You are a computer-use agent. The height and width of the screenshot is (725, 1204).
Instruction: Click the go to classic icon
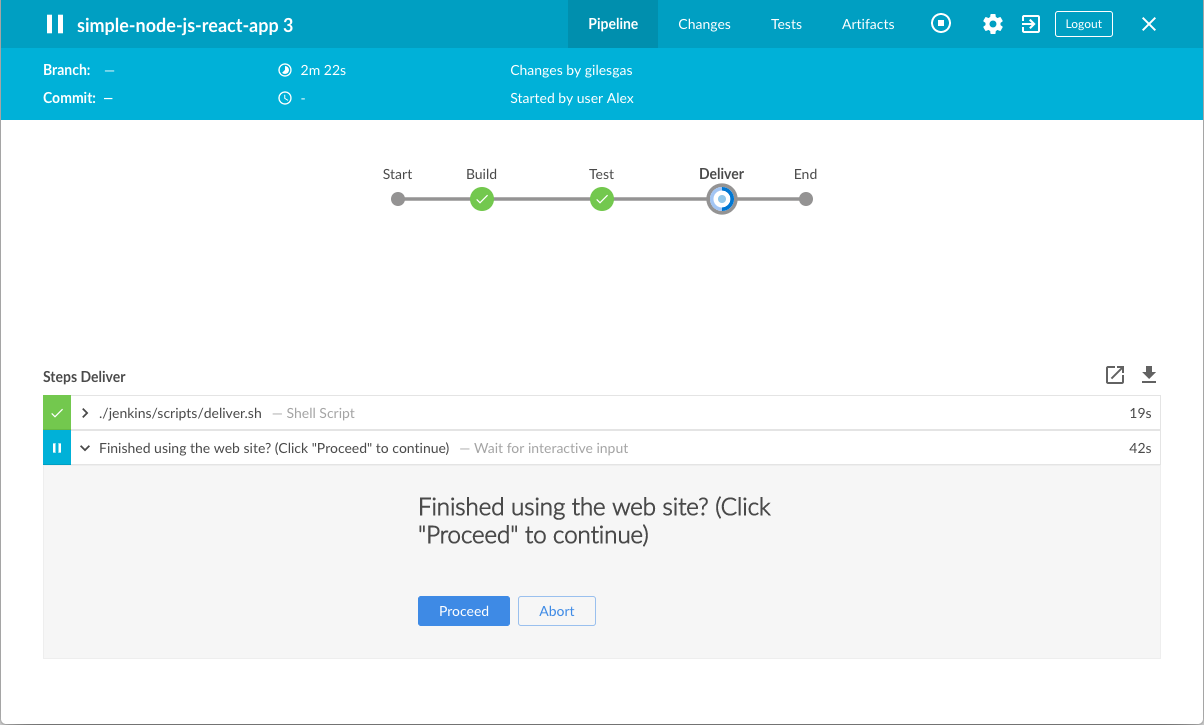[1031, 24]
